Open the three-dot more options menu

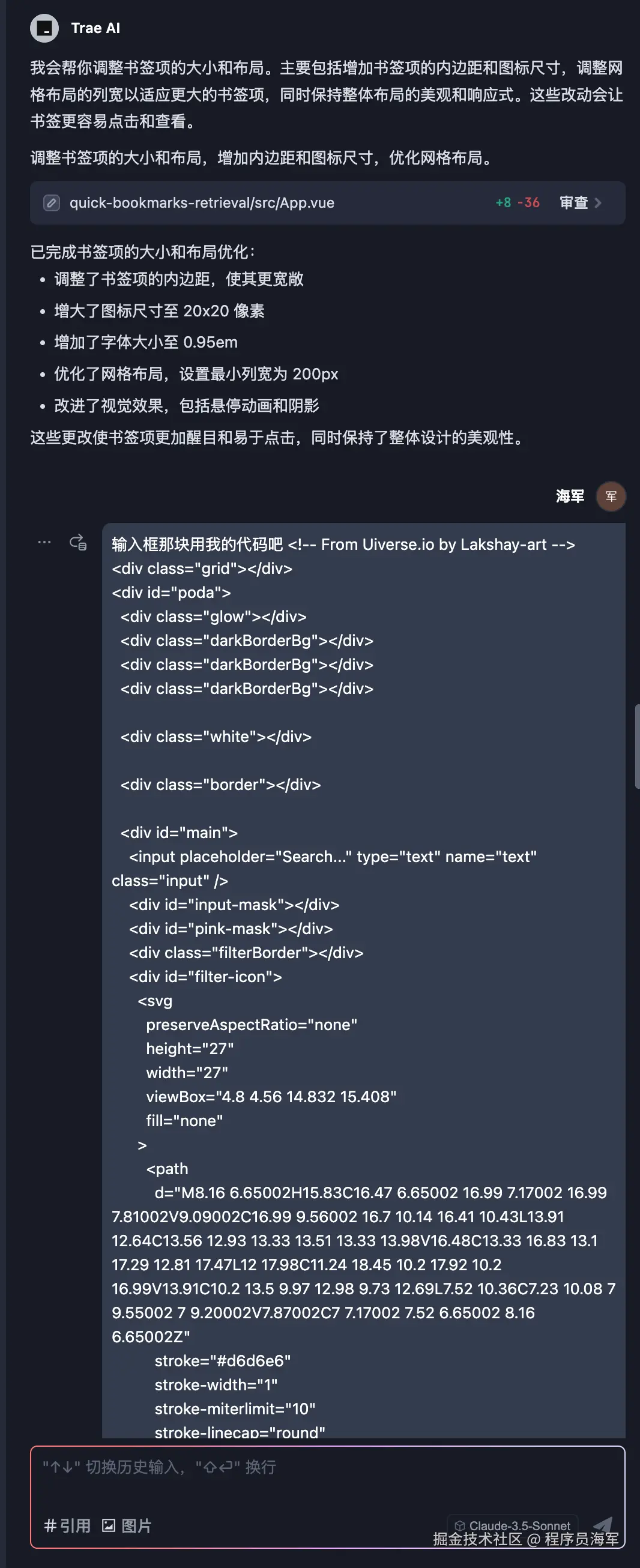(x=44, y=541)
